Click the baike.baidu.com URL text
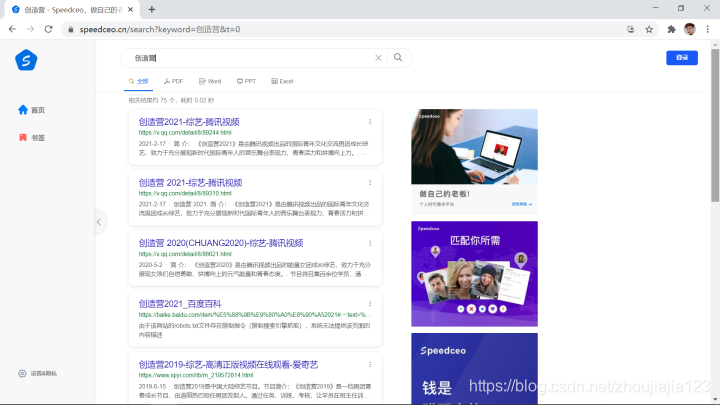The image size is (720, 405). pos(255,315)
